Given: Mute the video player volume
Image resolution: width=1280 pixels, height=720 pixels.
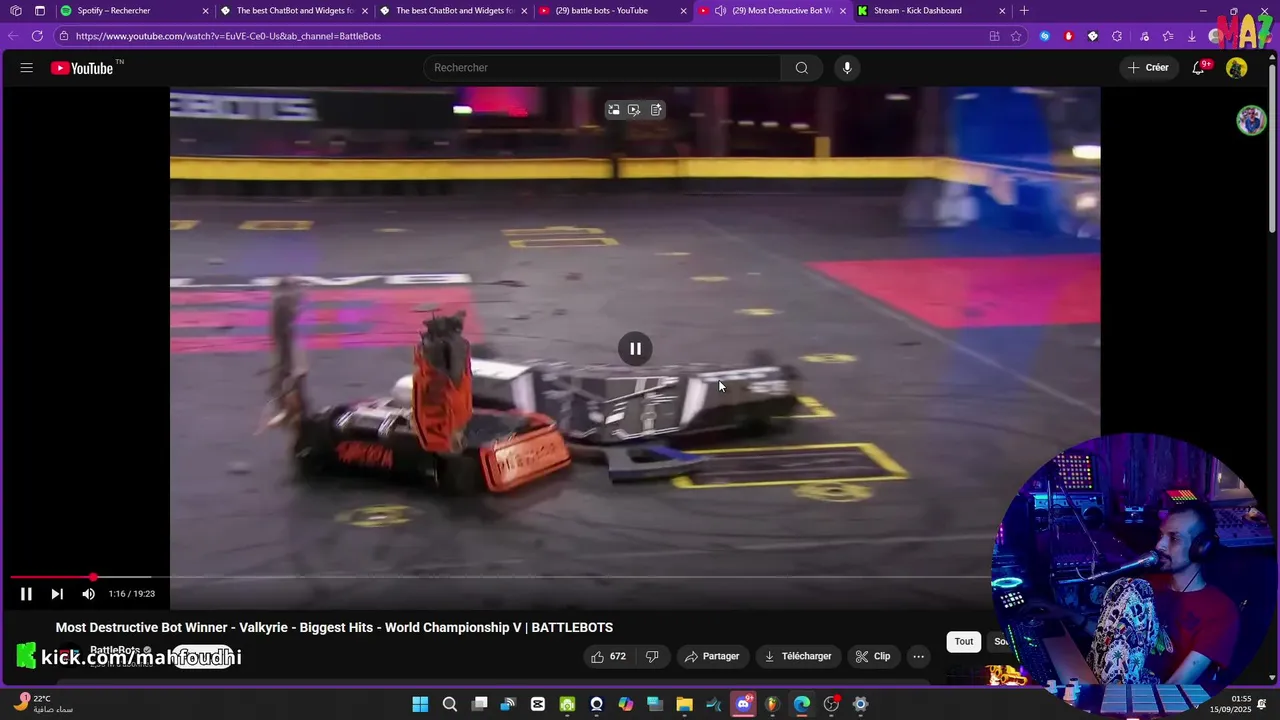Looking at the screenshot, I should (88, 594).
